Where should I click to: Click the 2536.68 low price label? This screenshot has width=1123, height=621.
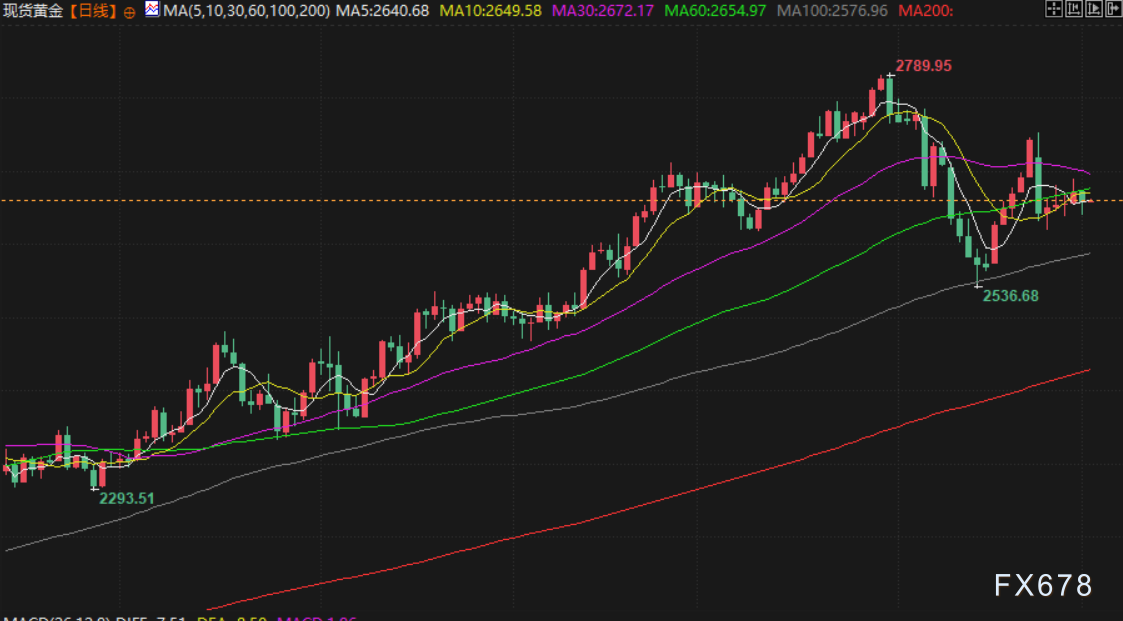1011,296
